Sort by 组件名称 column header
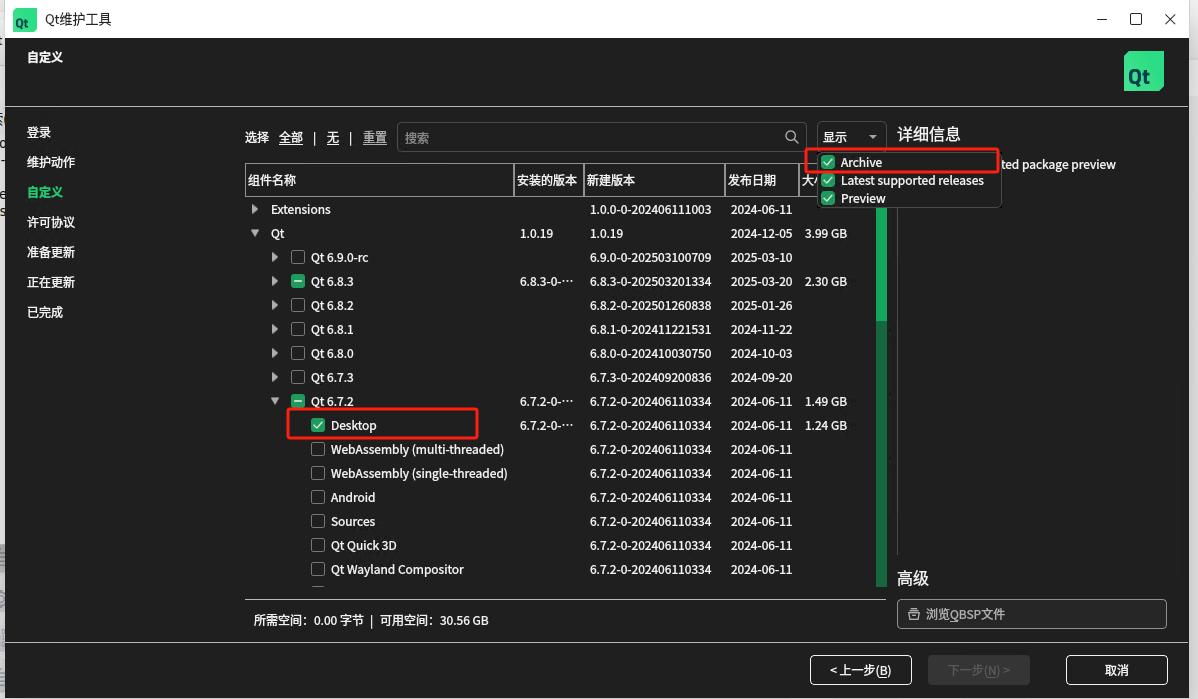1198x699 pixels. [379, 180]
